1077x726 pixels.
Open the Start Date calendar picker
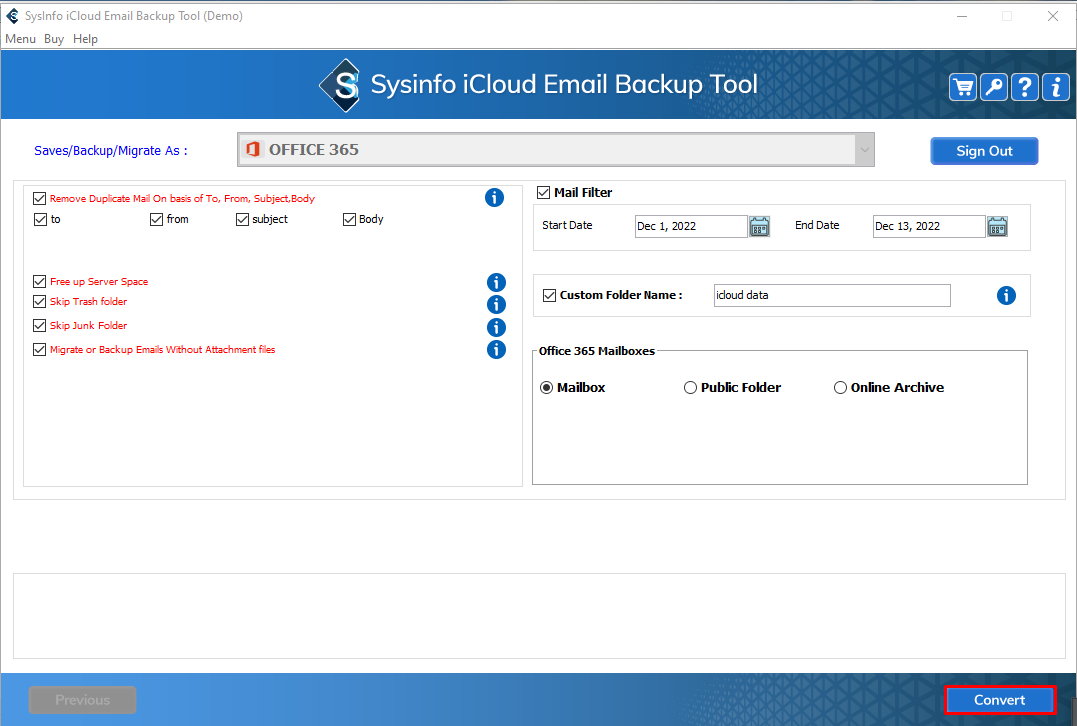coord(760,226)
